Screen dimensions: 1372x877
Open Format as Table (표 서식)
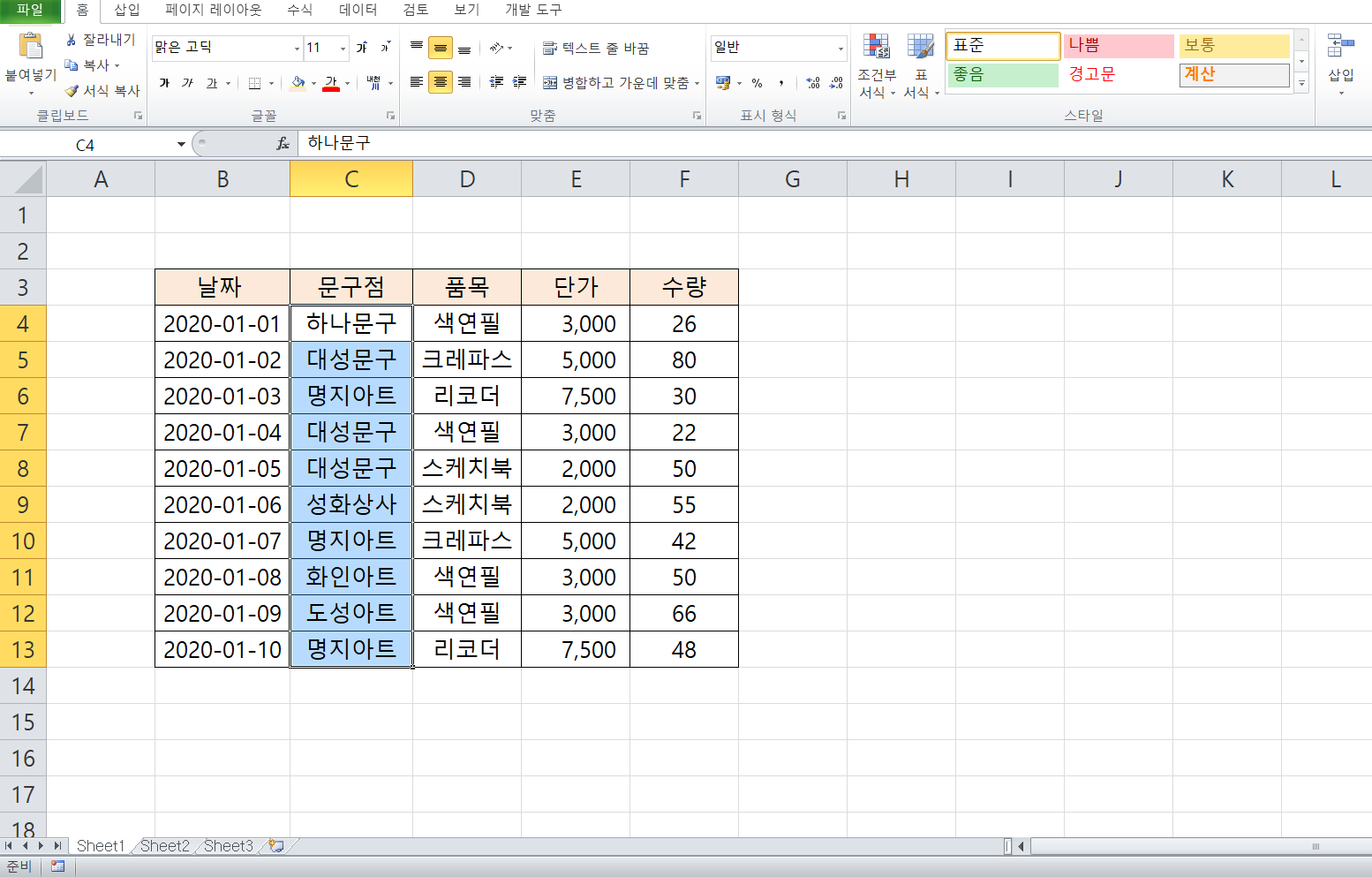pyautogui.click(x=921, y=66)
